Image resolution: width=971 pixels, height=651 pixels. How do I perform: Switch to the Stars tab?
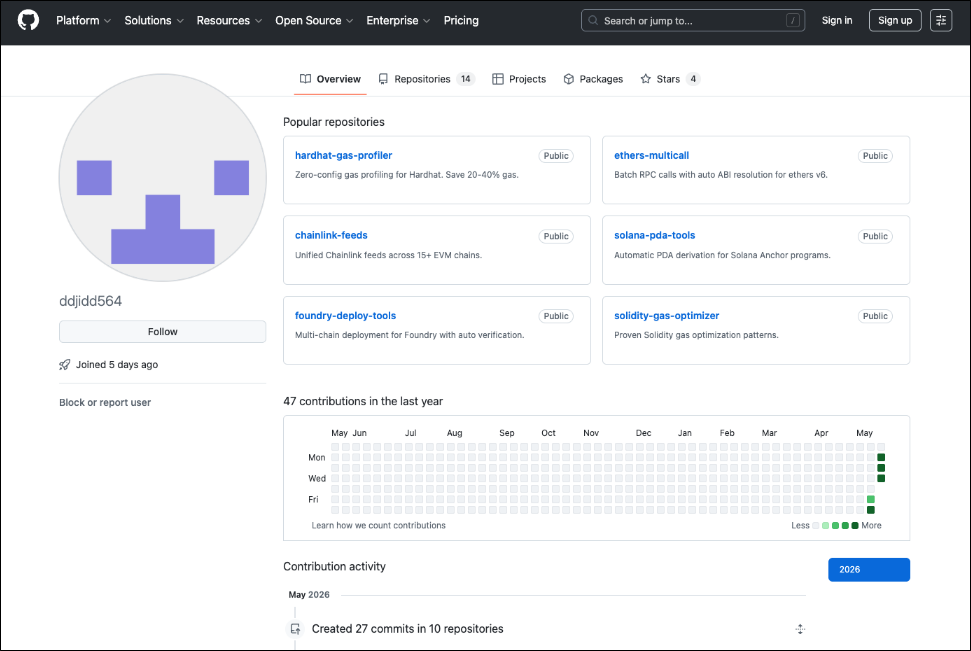670,79
